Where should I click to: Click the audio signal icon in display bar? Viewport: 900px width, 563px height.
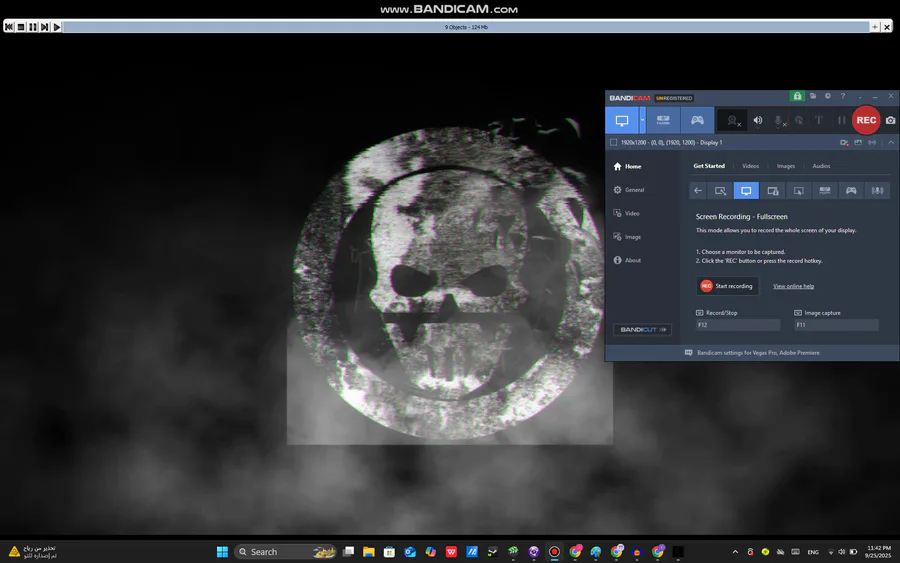point(872,142)
